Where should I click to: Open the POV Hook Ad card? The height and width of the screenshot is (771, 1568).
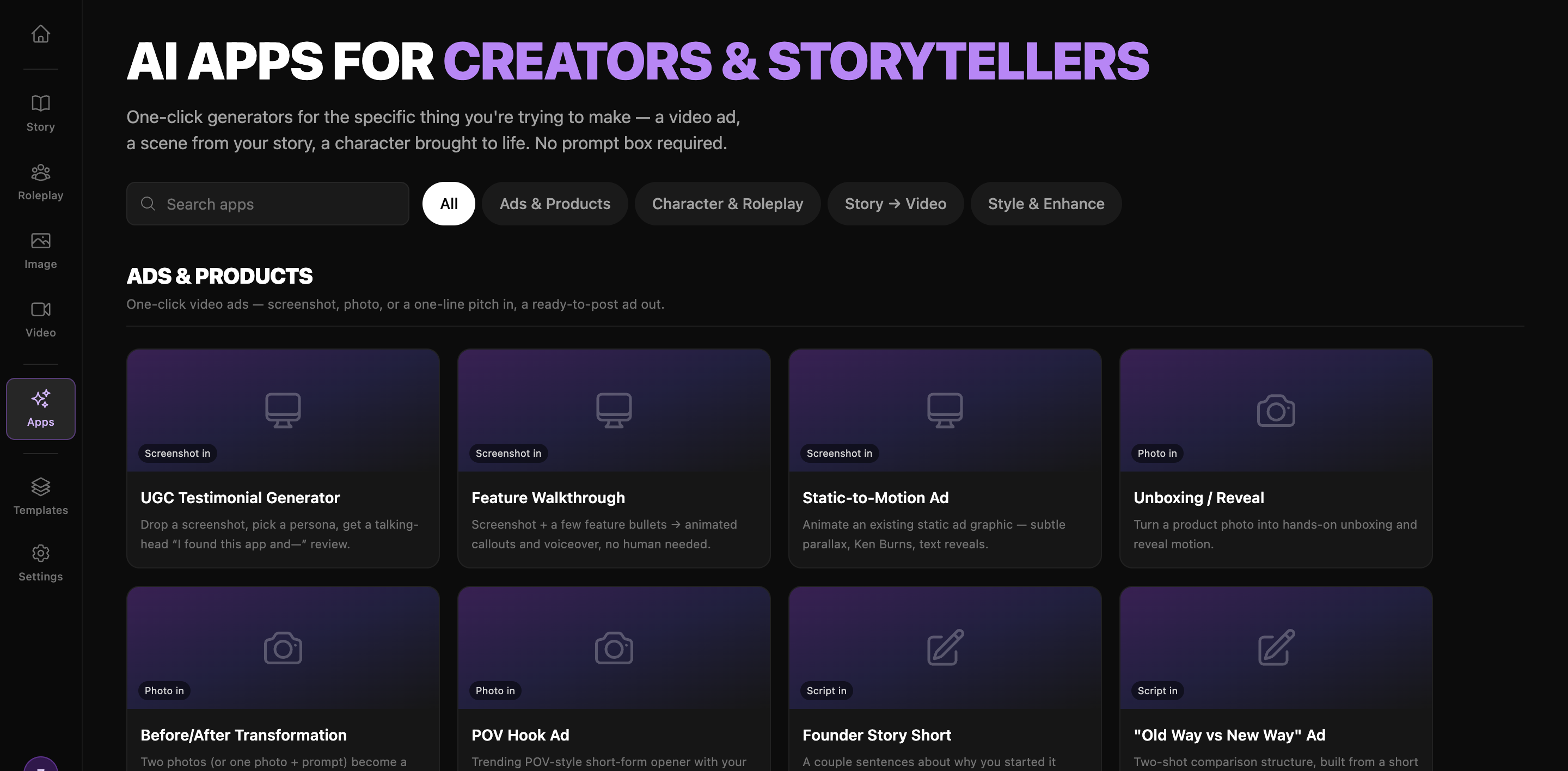(x=614, y=678)
